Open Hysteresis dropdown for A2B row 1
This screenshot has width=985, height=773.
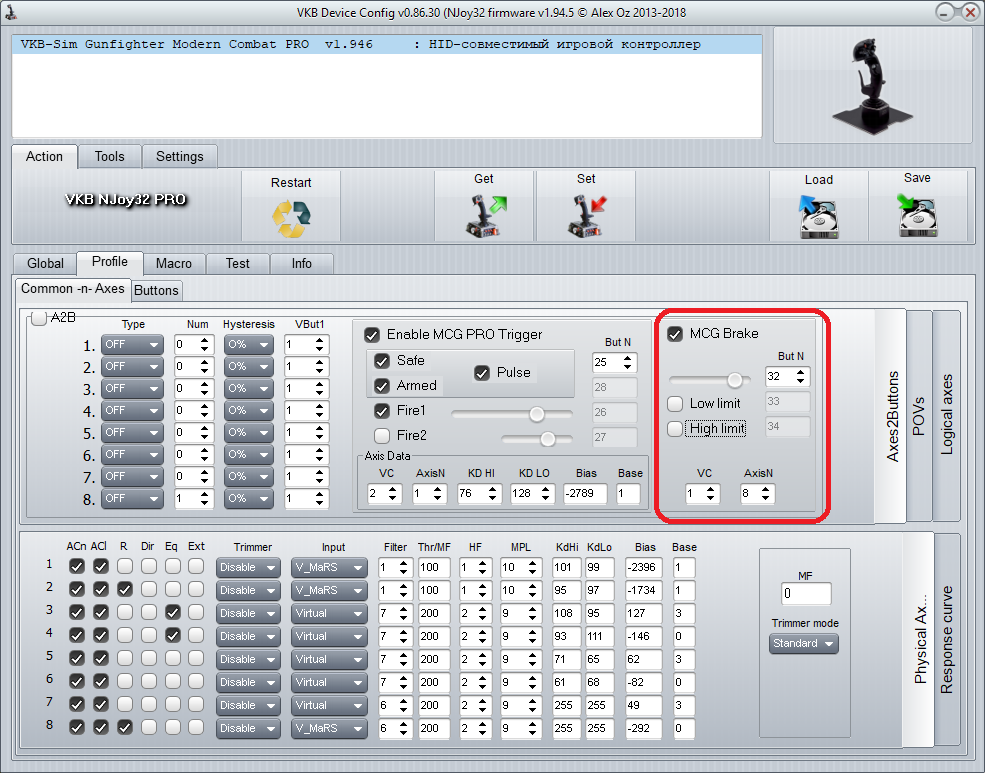pos(249,345)
